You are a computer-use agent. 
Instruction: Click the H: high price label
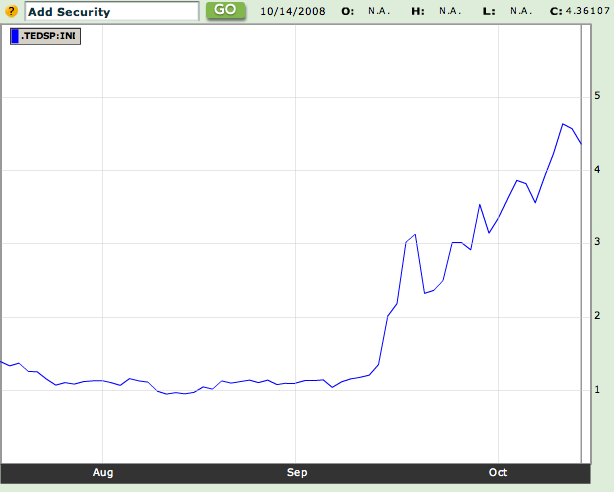click(418, 11)
